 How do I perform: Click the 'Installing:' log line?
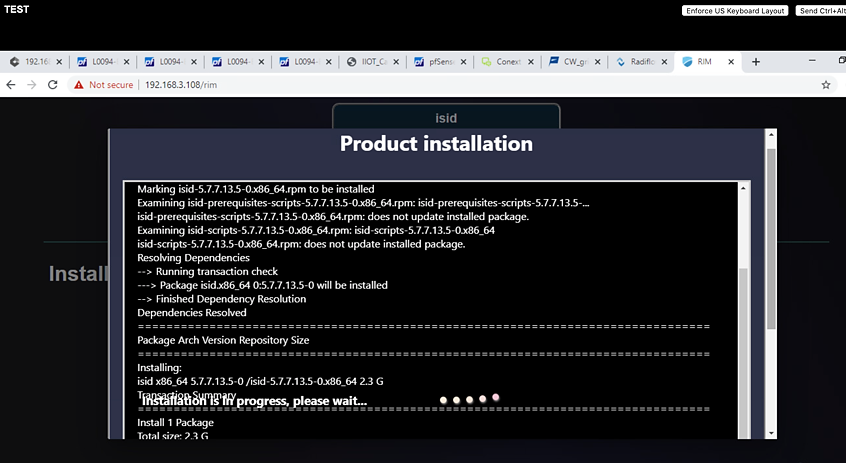click(159, 367)
